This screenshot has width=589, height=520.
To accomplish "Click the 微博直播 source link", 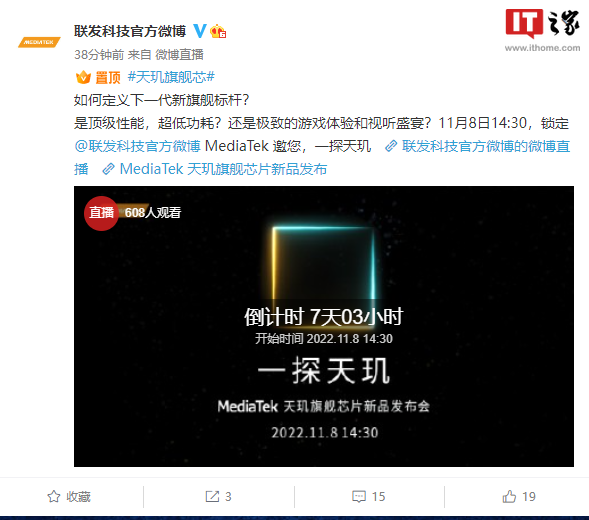I will (180, 55).
